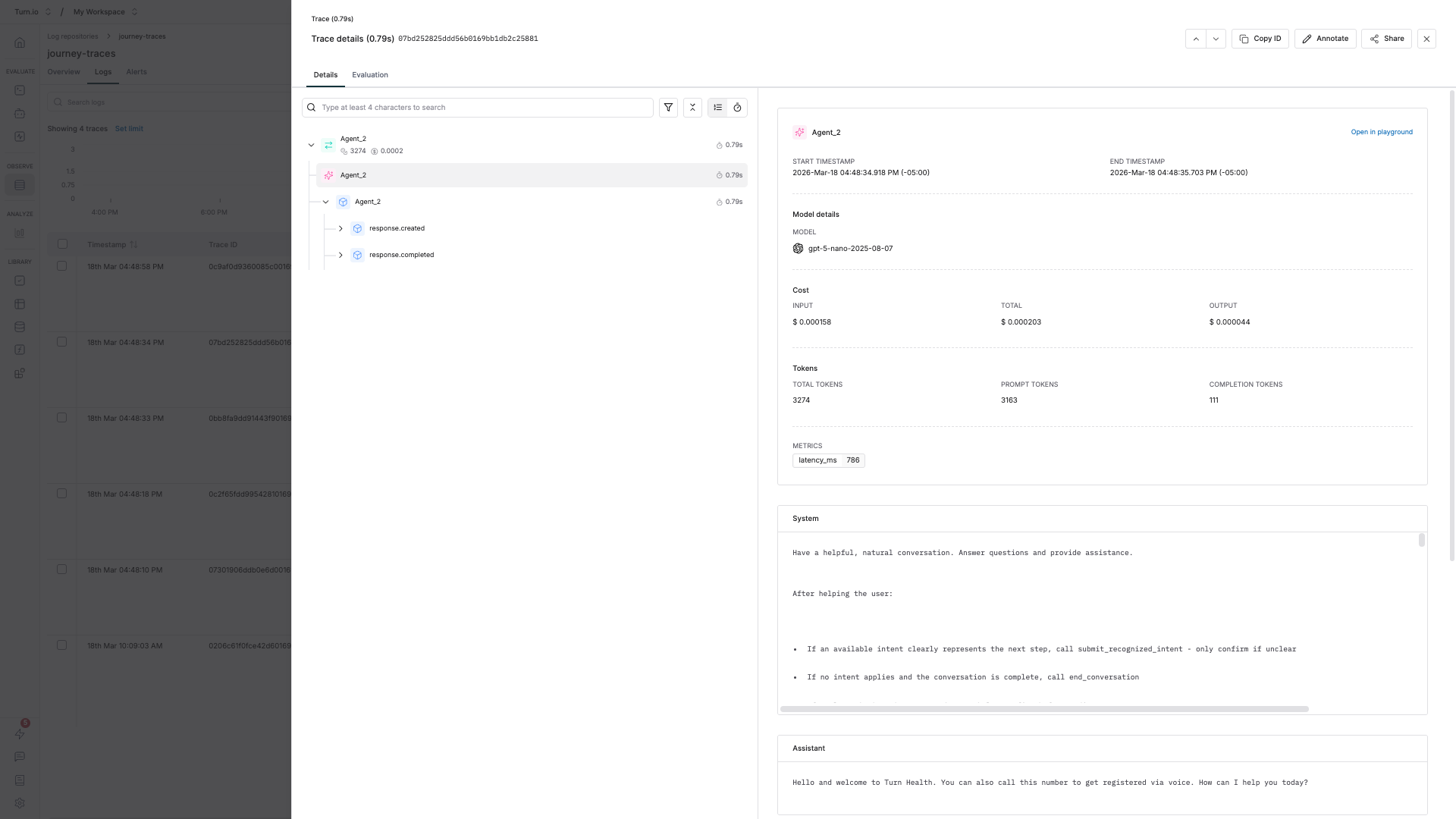Go to next trace with down arrow
The image size is (1456, 819).
[x=1216, y=39]
